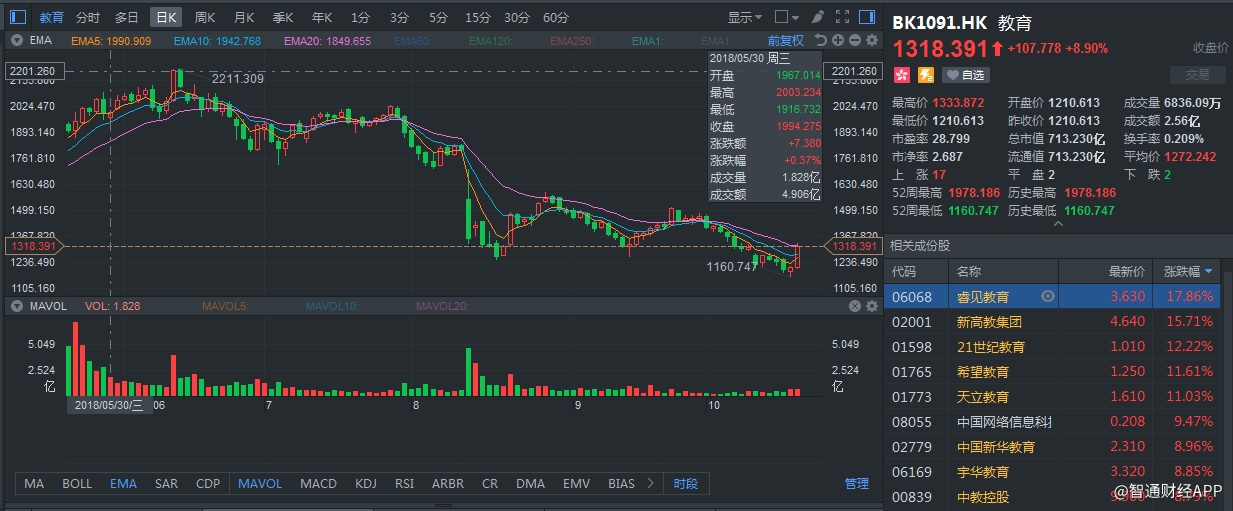The height and width of the screenshot is (511, 1233).
Task: Enter fullscreen chart mode
Action: [840, 17]
